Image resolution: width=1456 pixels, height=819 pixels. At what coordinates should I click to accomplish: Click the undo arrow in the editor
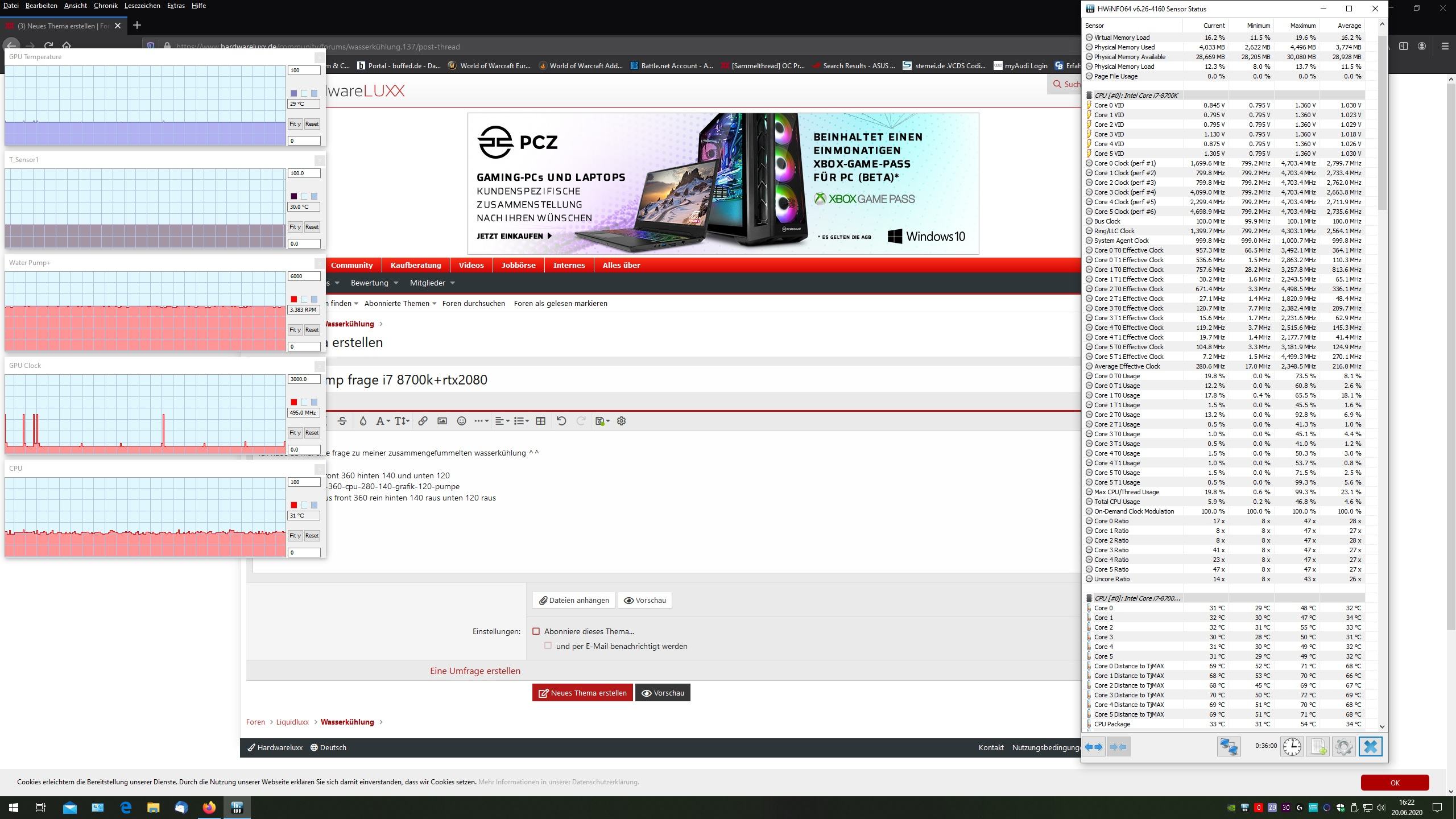[561, 421]
